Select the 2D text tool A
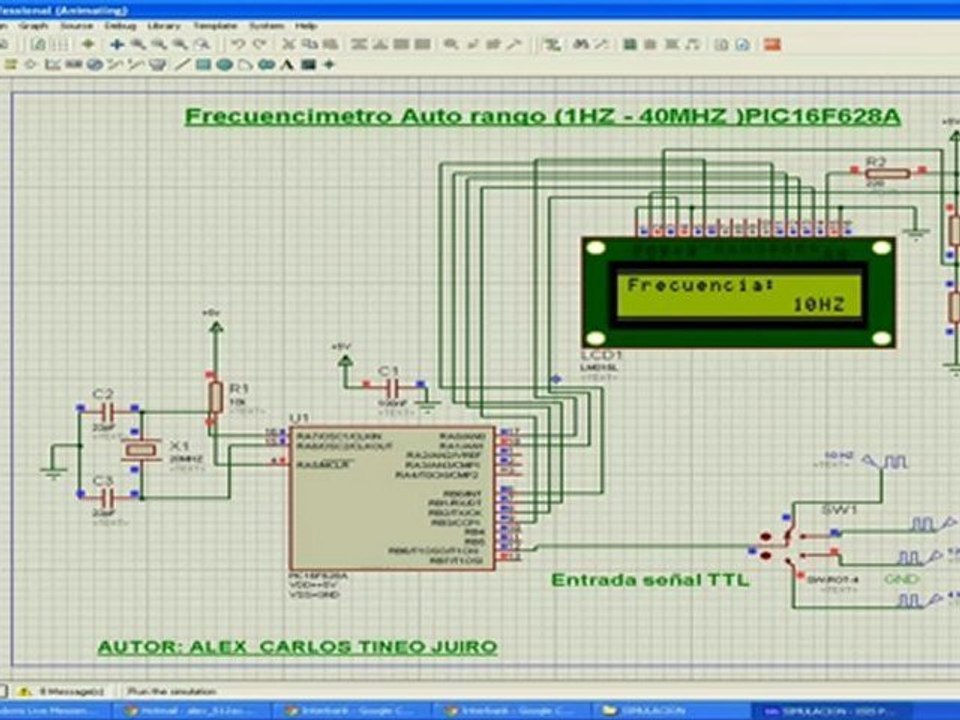This screenshot has width=960, height=720. (287, 64)
